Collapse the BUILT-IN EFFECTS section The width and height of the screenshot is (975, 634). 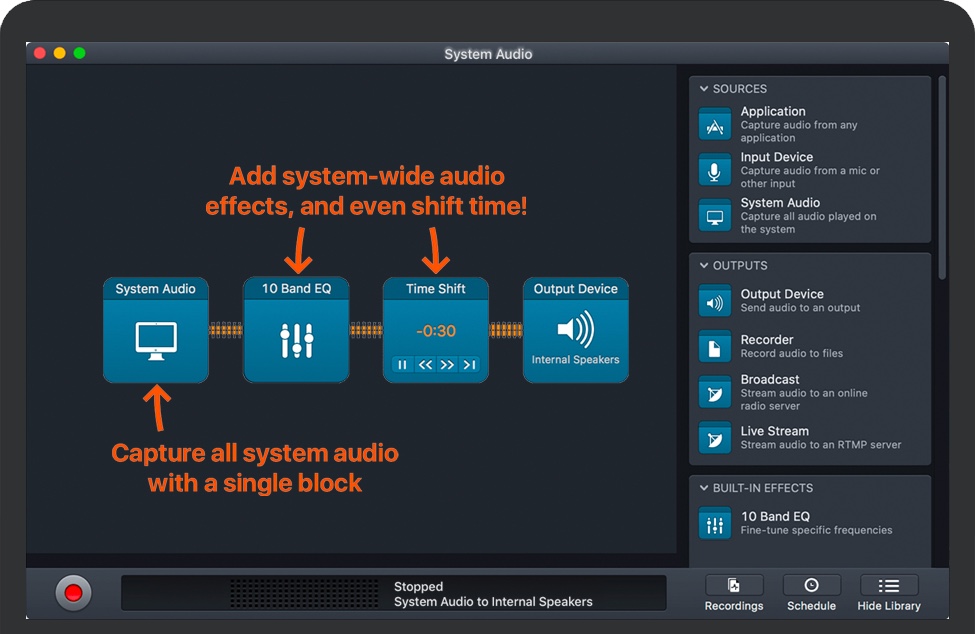[x=704, y=488]
